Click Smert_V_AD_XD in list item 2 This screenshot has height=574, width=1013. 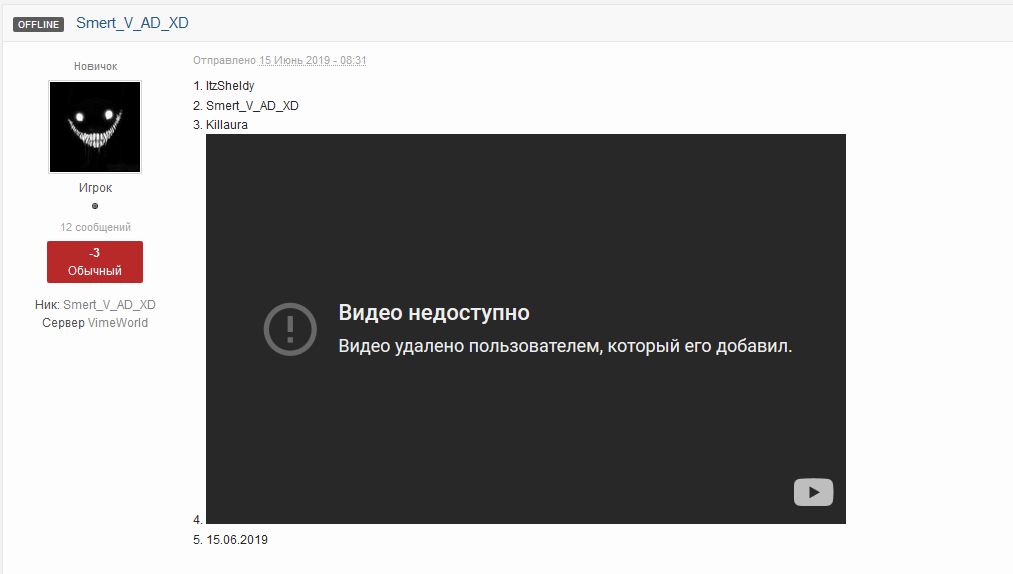pos(252,106)
